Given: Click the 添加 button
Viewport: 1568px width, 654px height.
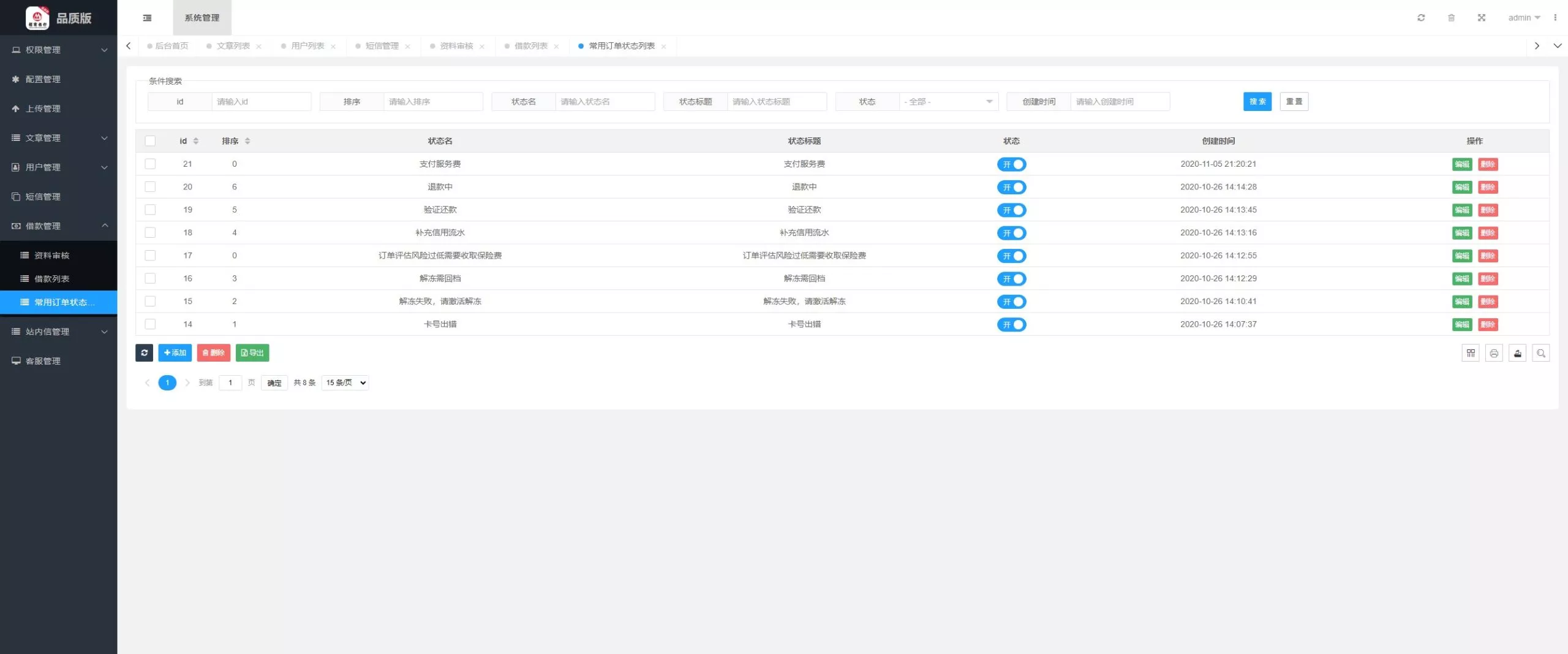Looking at the screenshot, I should pyautogui.click(x=175, y=352).
